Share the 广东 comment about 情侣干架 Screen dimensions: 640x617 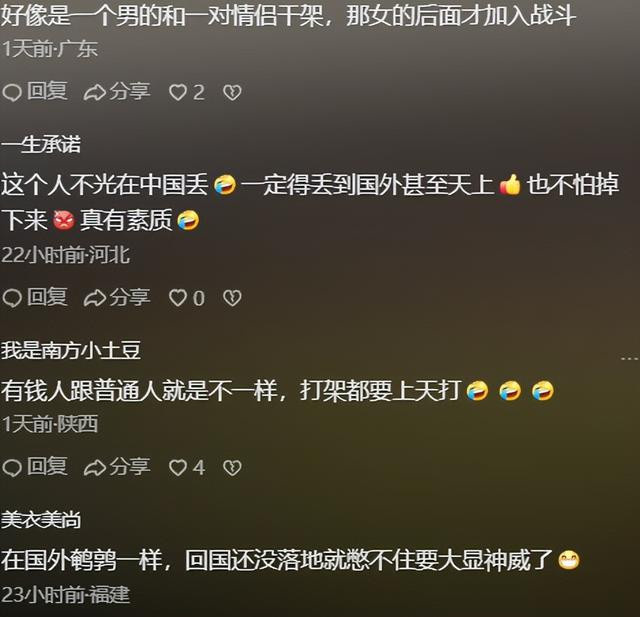[117, 91]
